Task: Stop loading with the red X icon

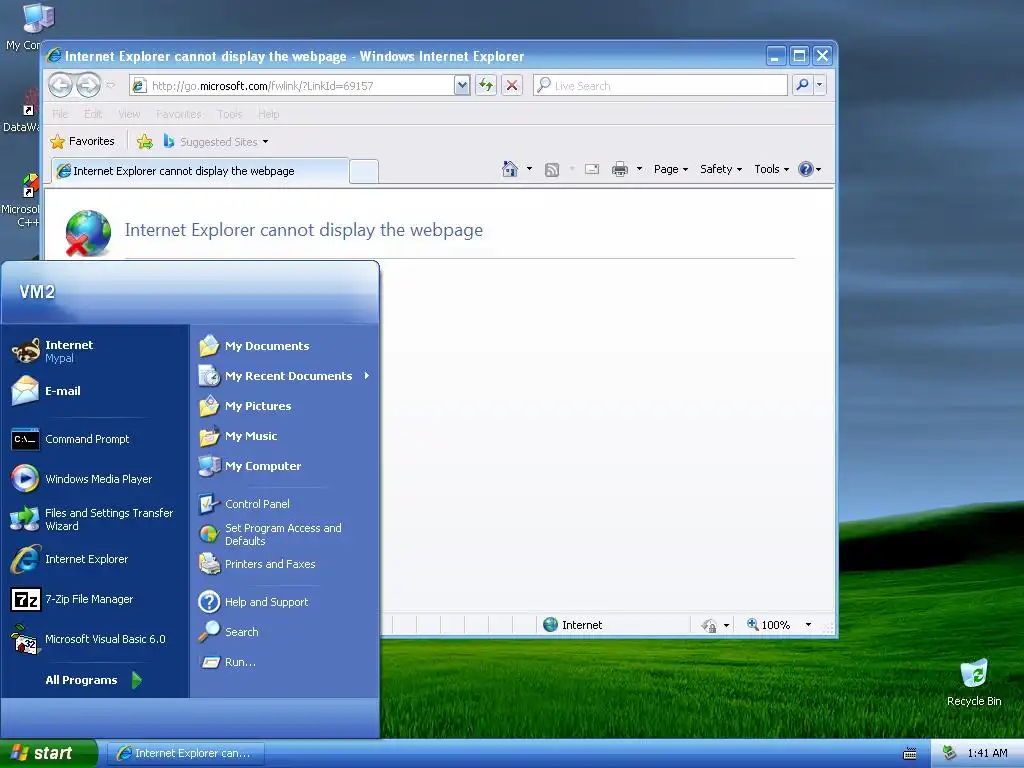Action: point(512,85)
